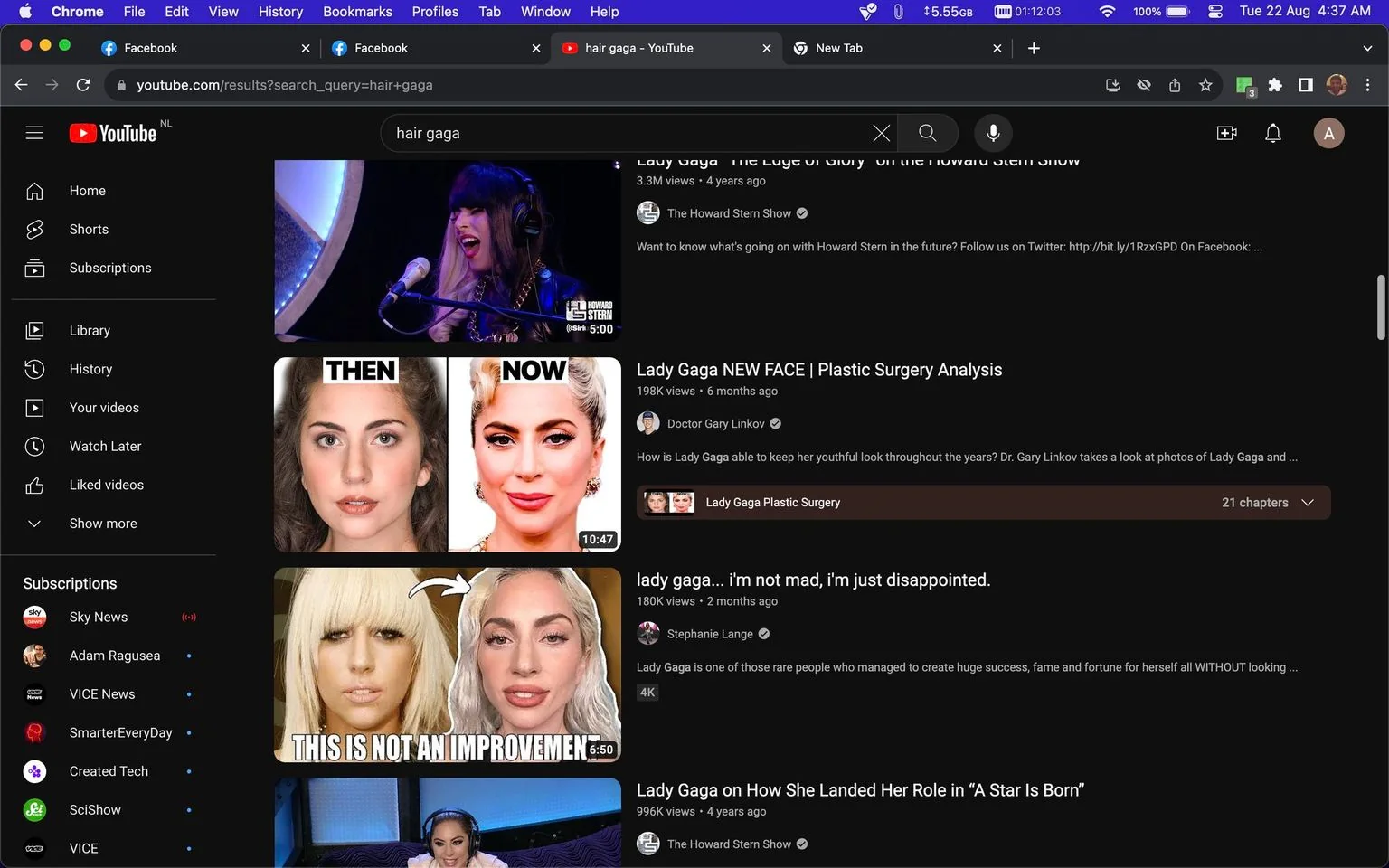Open a new browser tab with plus
The image size is (1389, 868).
(x=1034, y=48)
